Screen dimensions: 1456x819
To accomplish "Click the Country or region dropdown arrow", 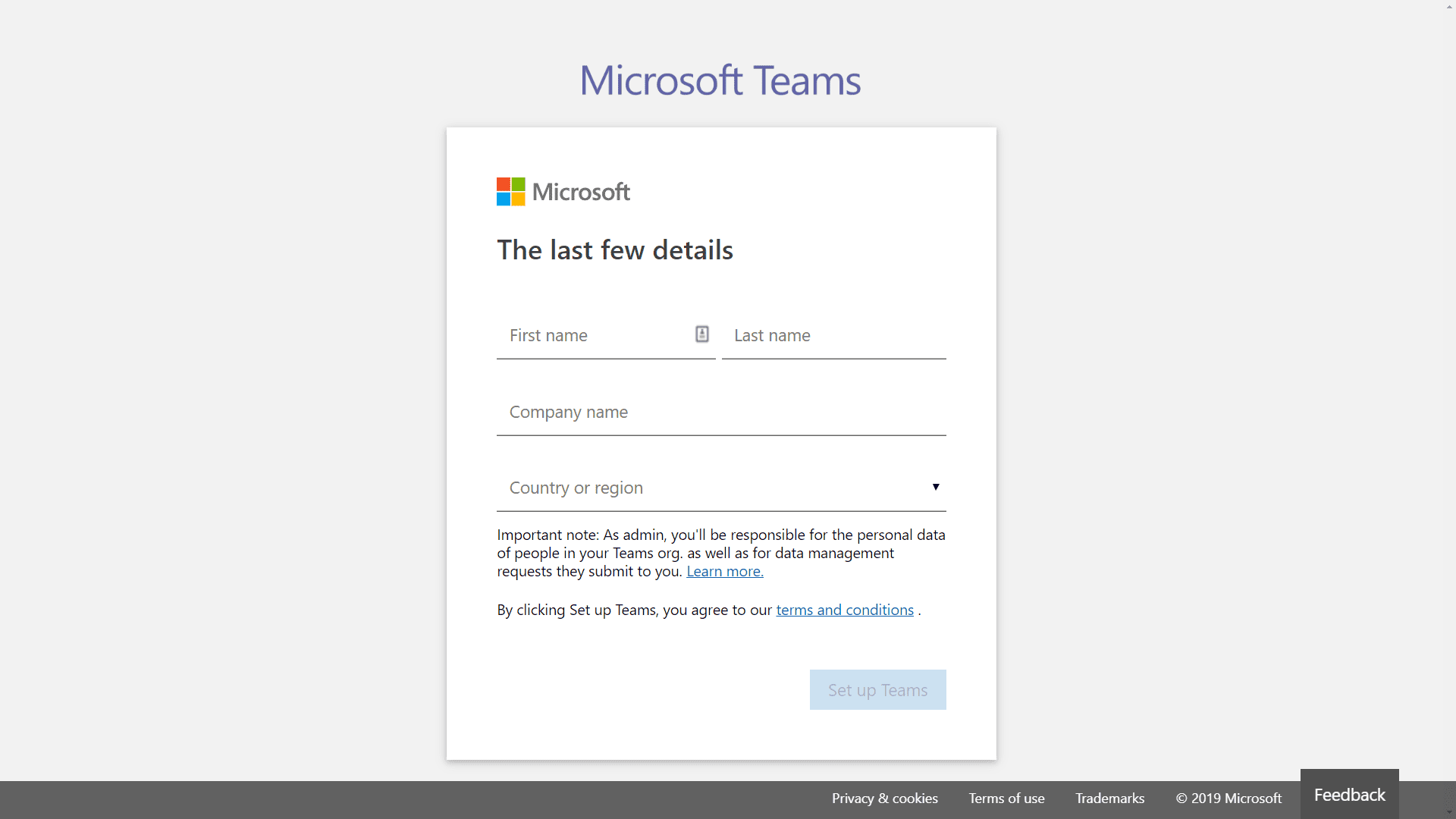I will pyautogui.click(x=936, y=487).
